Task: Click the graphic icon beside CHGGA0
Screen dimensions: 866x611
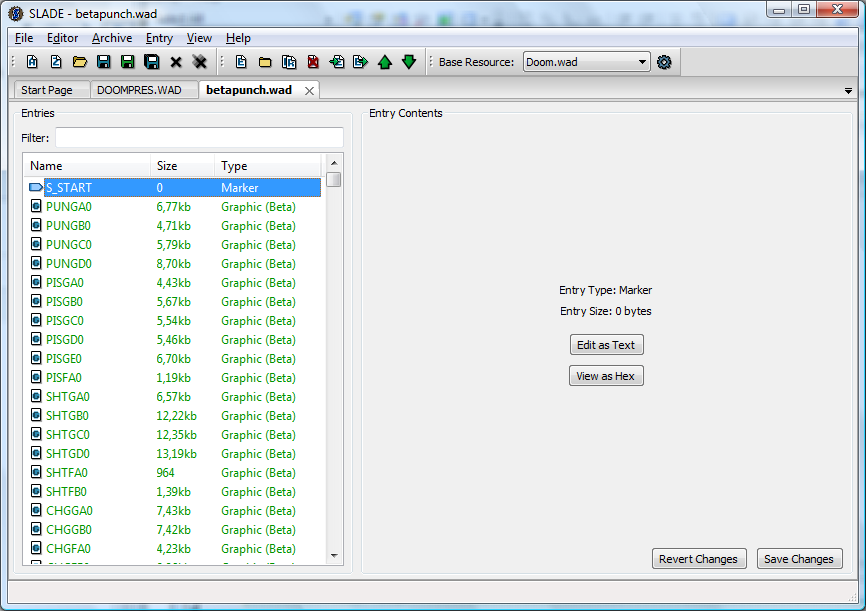Action: [36, 510]
